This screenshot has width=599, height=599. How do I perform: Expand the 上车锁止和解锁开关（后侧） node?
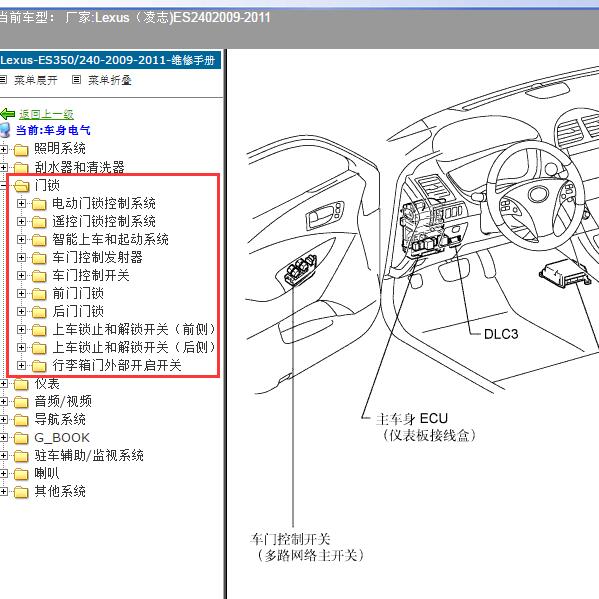(x=21, y=348)
